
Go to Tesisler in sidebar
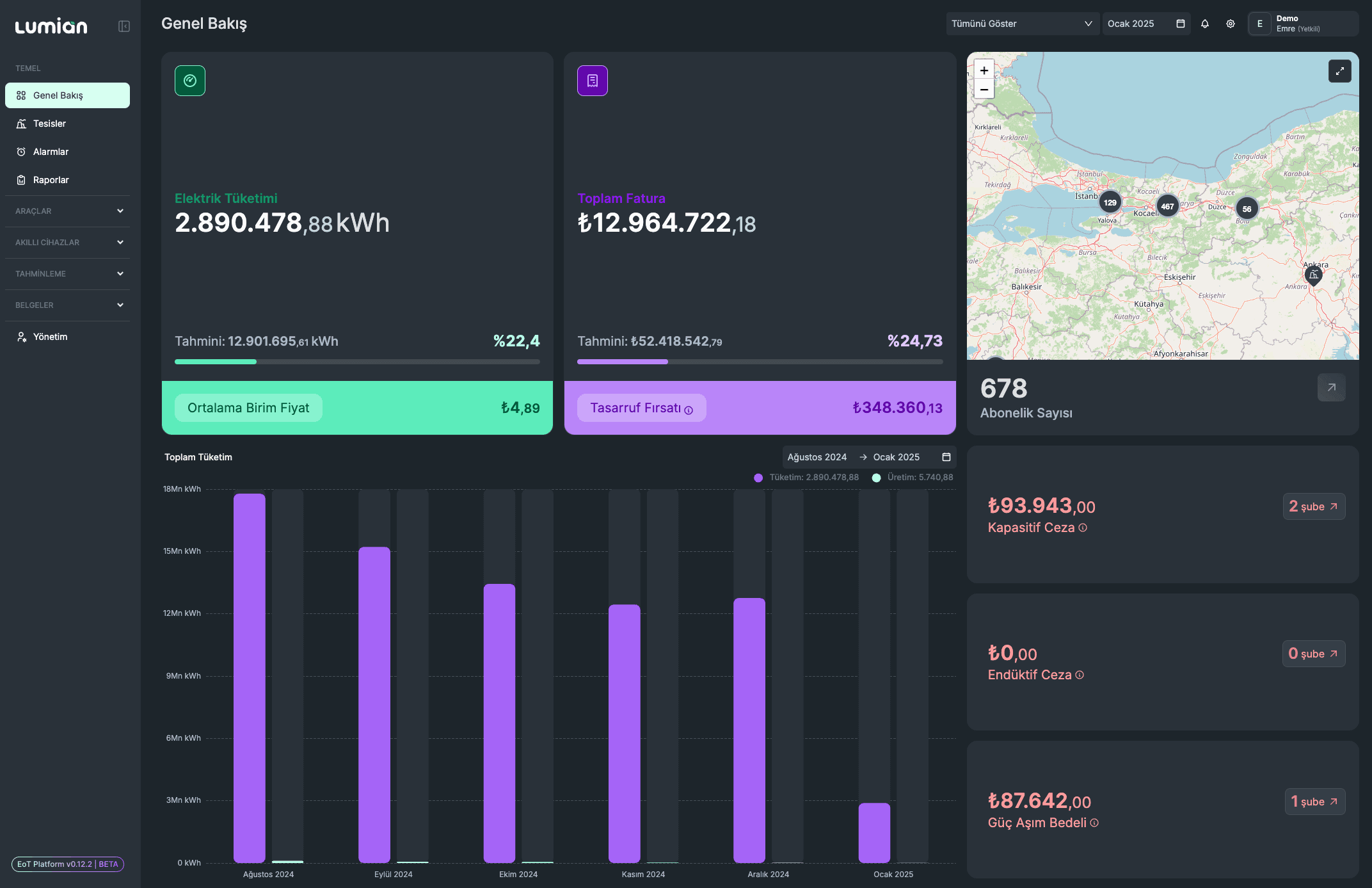pos(67,124)
